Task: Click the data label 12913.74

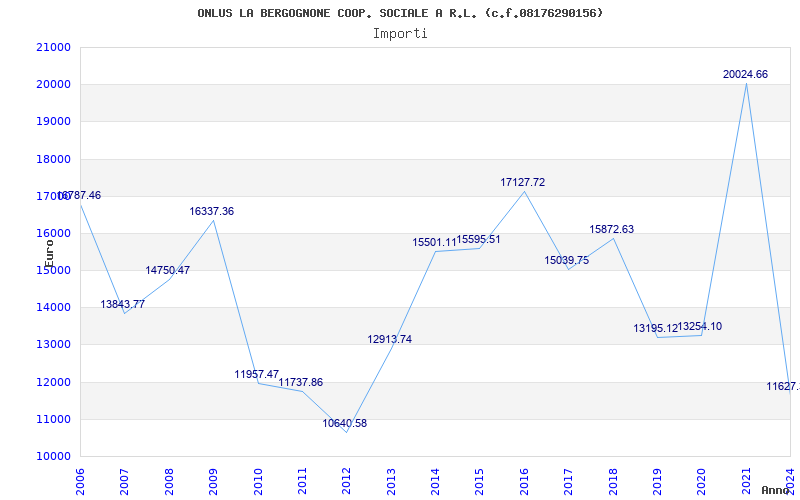Action: [x=389, y=339]
